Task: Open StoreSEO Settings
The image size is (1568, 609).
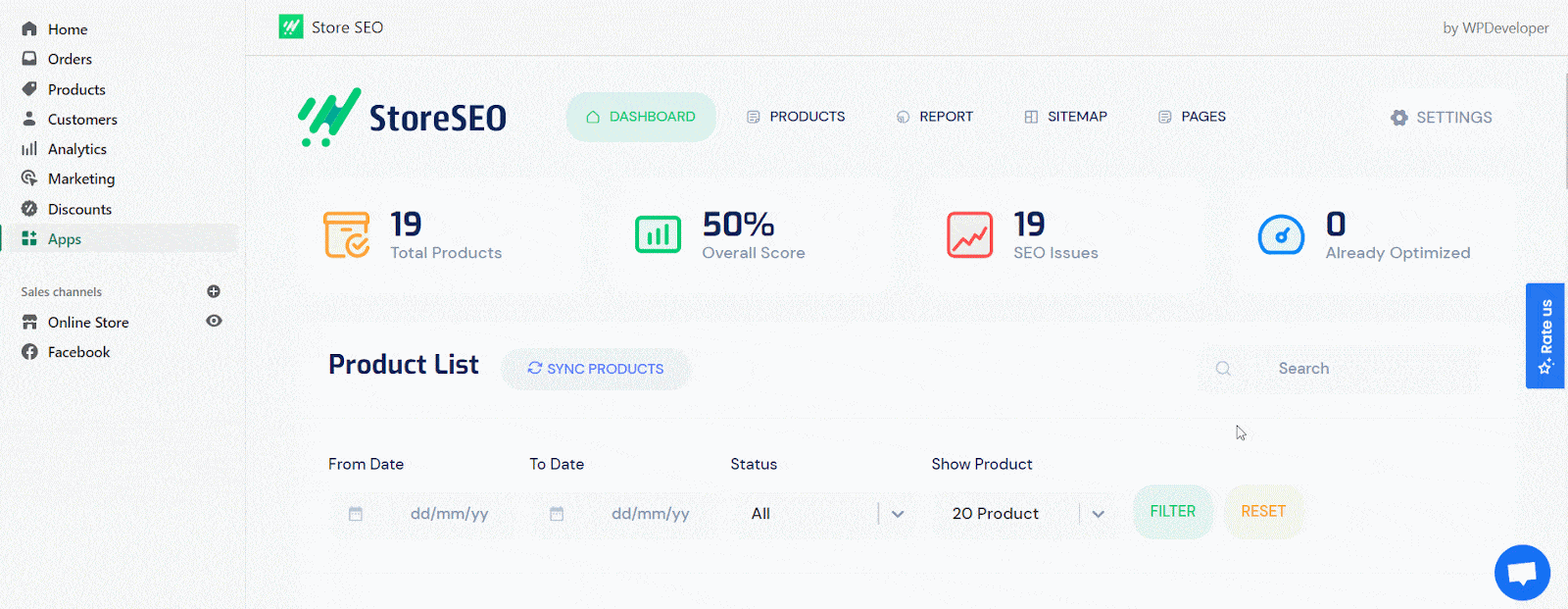Action: pyautogui.click(x=1442, y=118)
